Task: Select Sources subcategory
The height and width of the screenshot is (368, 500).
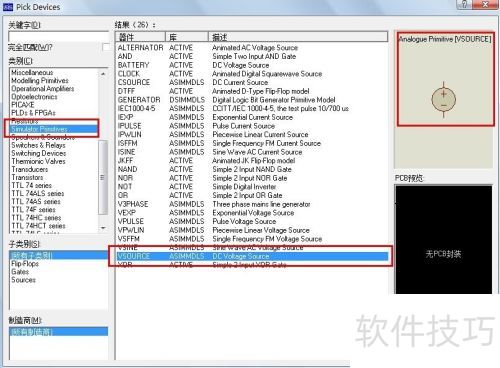Action: 23,280
